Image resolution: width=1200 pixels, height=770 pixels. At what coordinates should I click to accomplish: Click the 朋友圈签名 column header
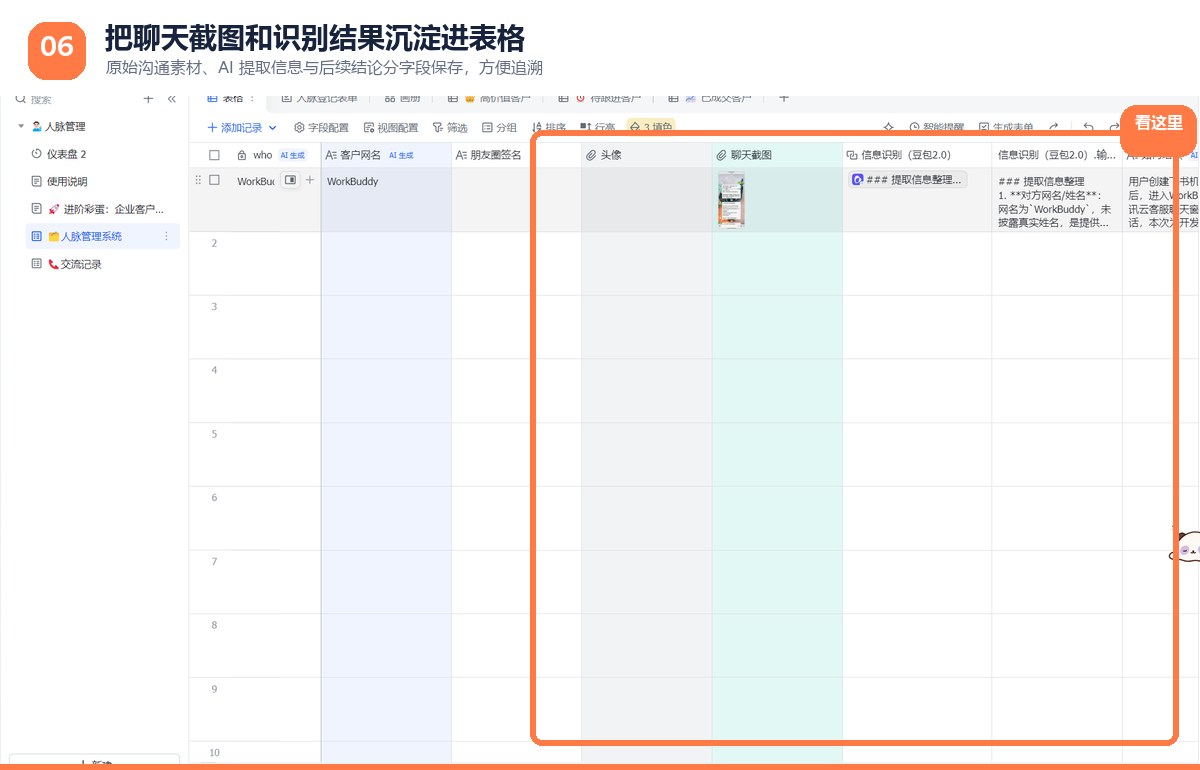(495, 155)
